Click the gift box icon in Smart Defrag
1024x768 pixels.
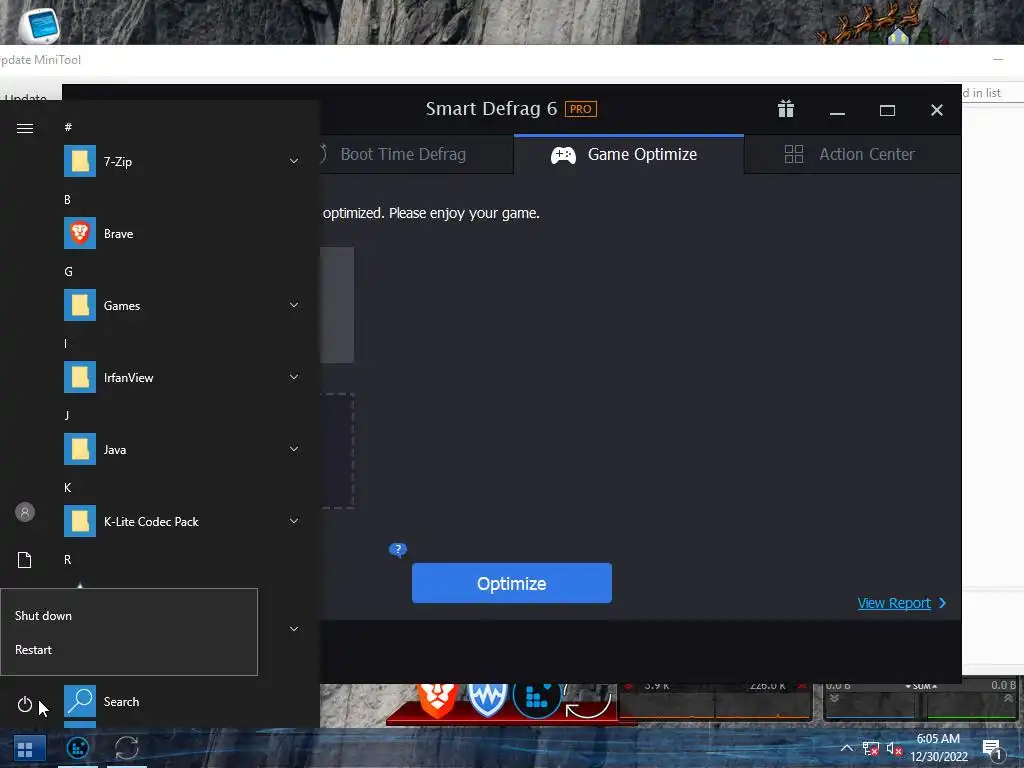pyautogui.click(x=786, y=109)
